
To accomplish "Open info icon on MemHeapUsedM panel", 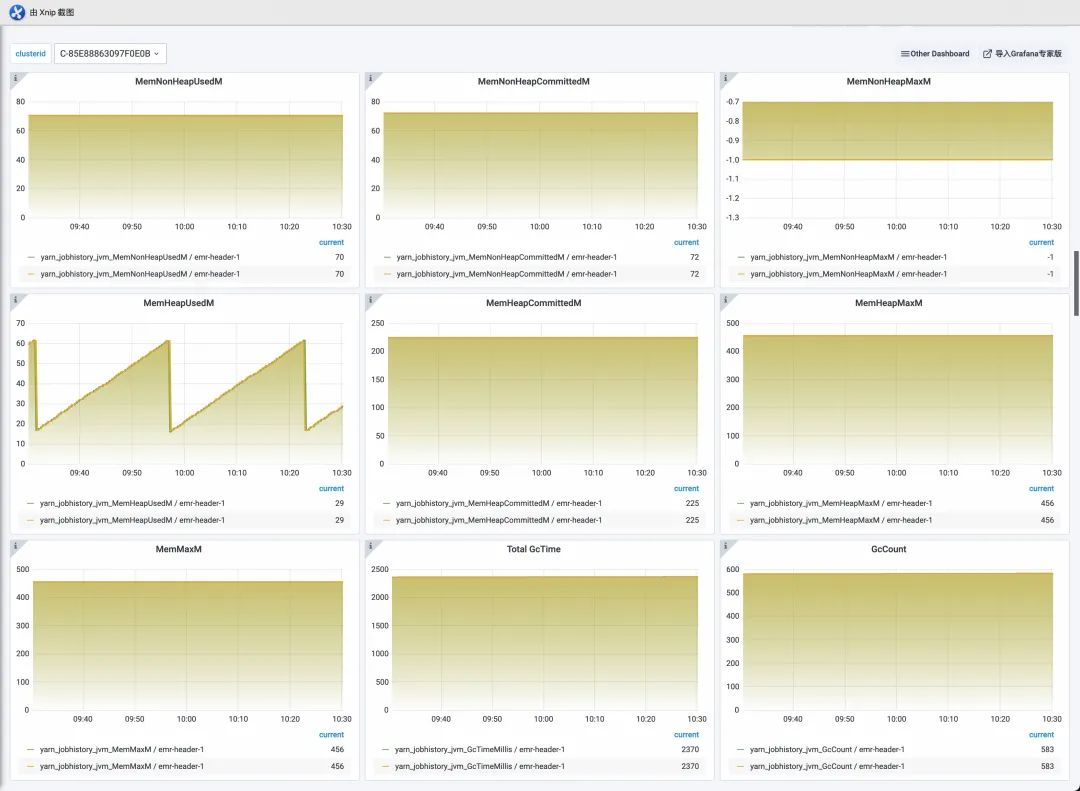I will (15, 300).
